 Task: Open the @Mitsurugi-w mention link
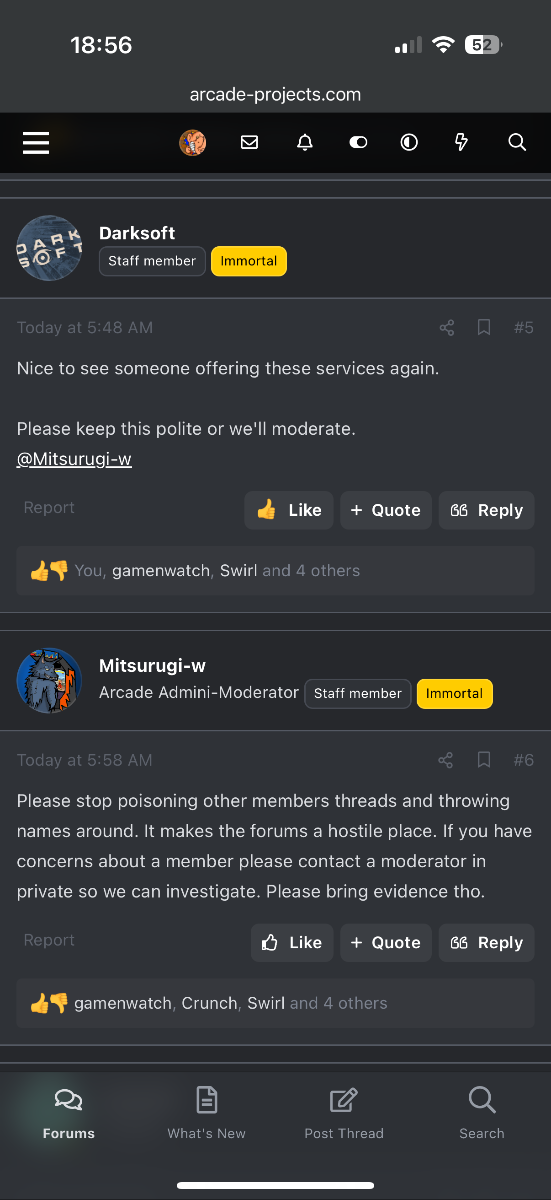[x=74, y=459]
